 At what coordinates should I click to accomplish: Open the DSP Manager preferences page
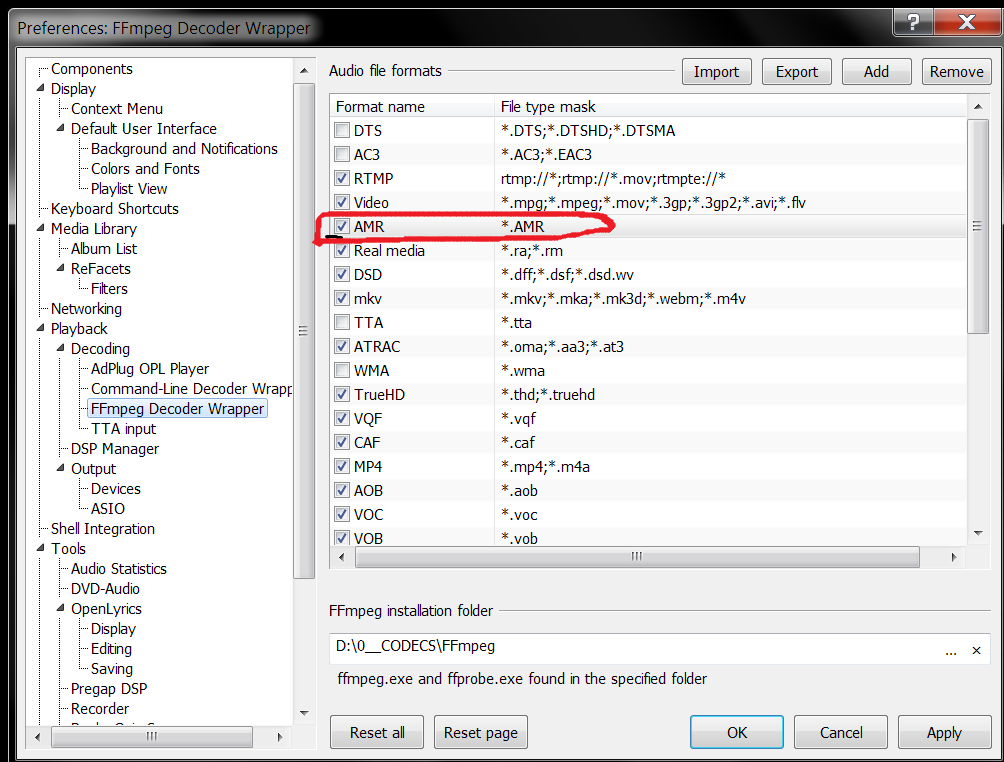[114, 449]
